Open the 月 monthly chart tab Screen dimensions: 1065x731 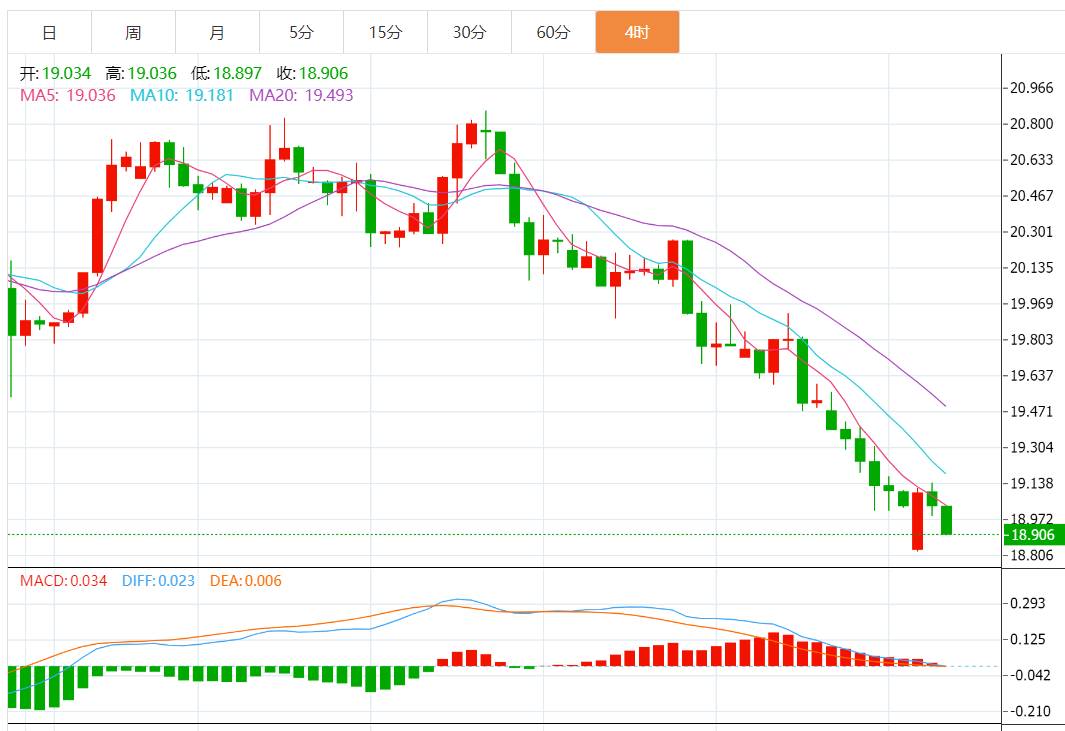coord(217,32)
